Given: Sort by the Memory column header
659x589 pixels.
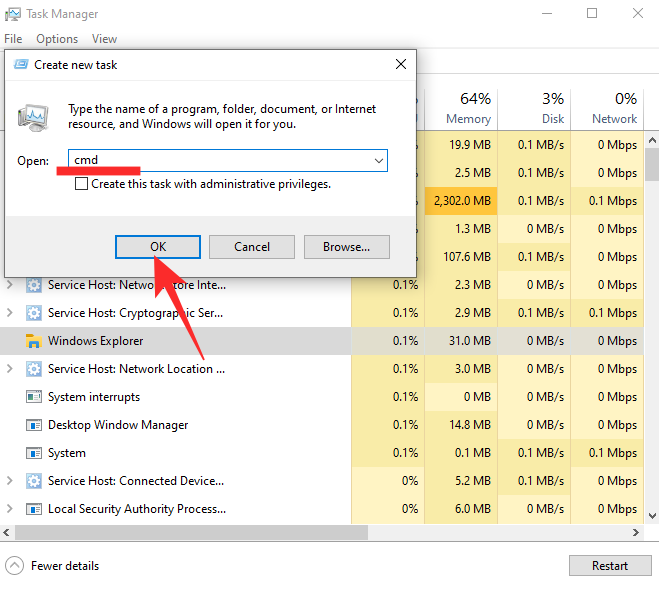Looking at the screenshot, I should click(461, 108).
